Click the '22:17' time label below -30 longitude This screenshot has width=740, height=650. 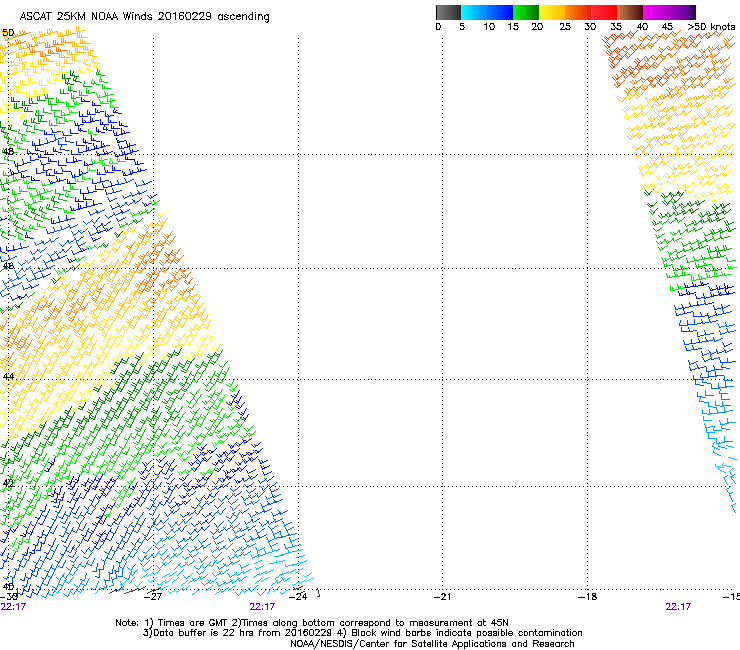pos(13,607)
